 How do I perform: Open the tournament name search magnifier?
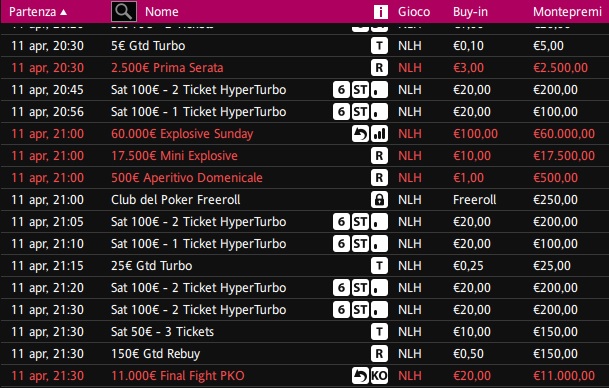(x=124, y=12)
